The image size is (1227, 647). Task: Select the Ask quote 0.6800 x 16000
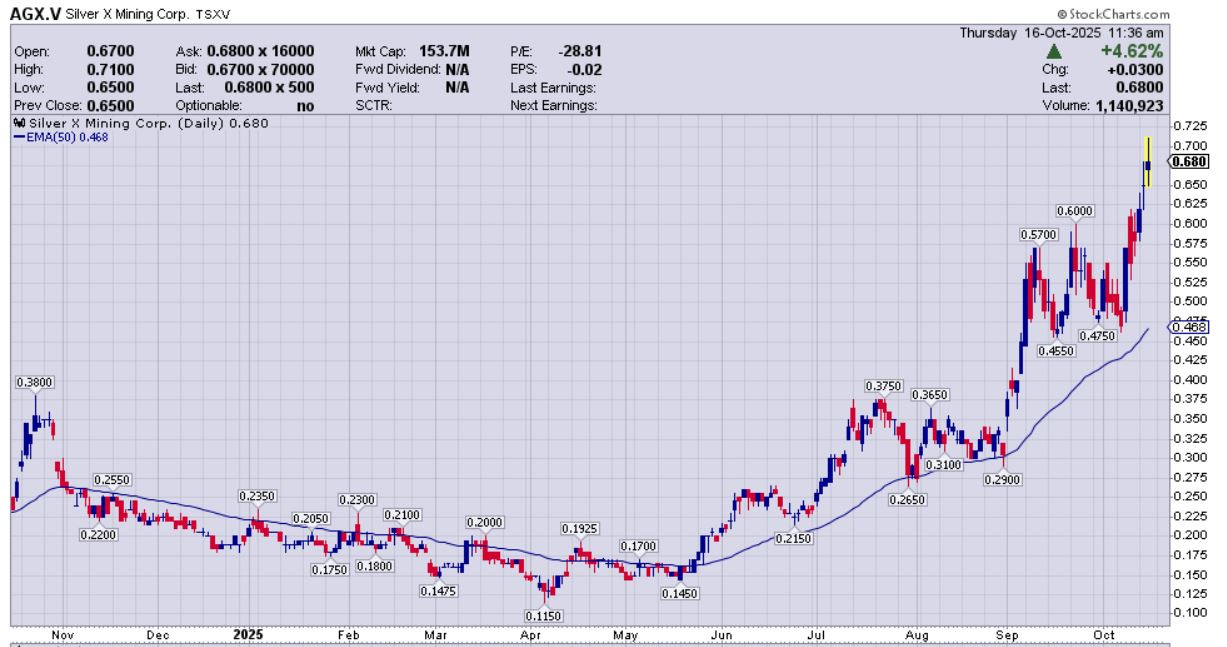(x=261, y=52)
